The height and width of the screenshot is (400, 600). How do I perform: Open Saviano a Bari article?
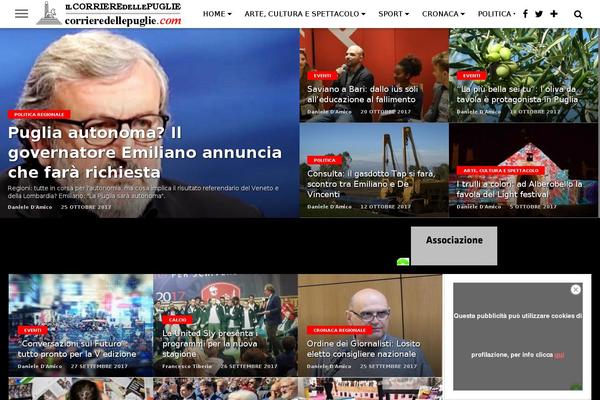click(x=362, y=94)
